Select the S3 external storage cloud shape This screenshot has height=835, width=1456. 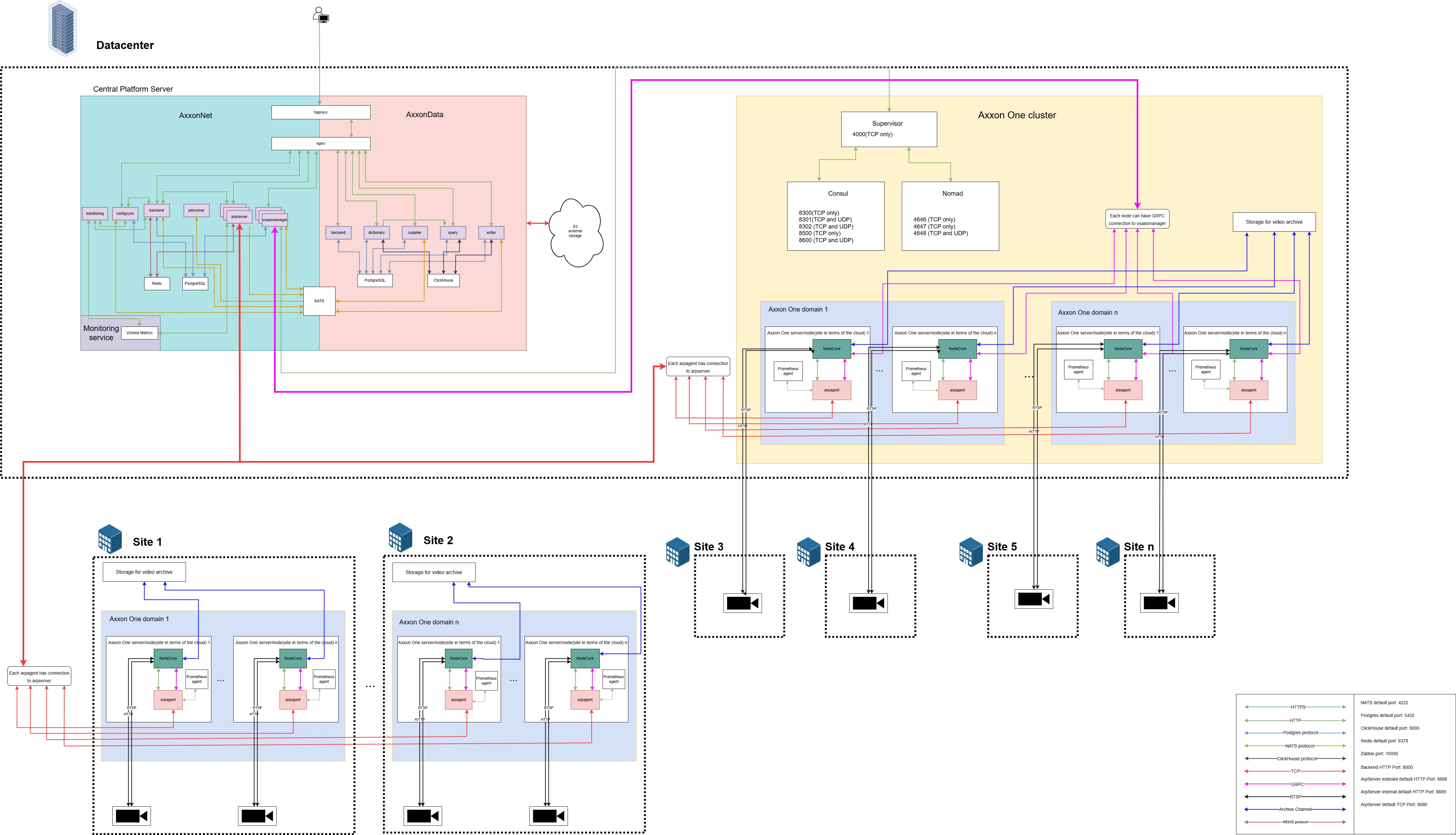pos(576,232)
